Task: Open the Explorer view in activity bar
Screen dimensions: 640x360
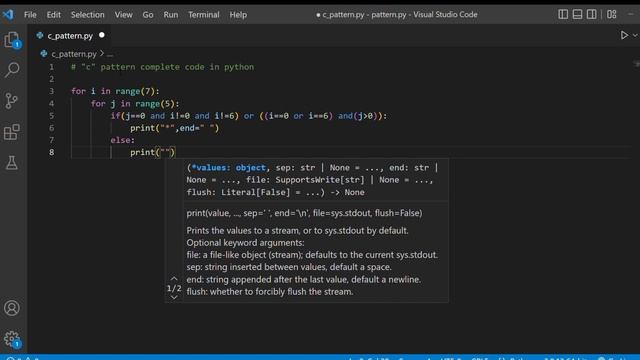Action: click(x=12, y=40)
